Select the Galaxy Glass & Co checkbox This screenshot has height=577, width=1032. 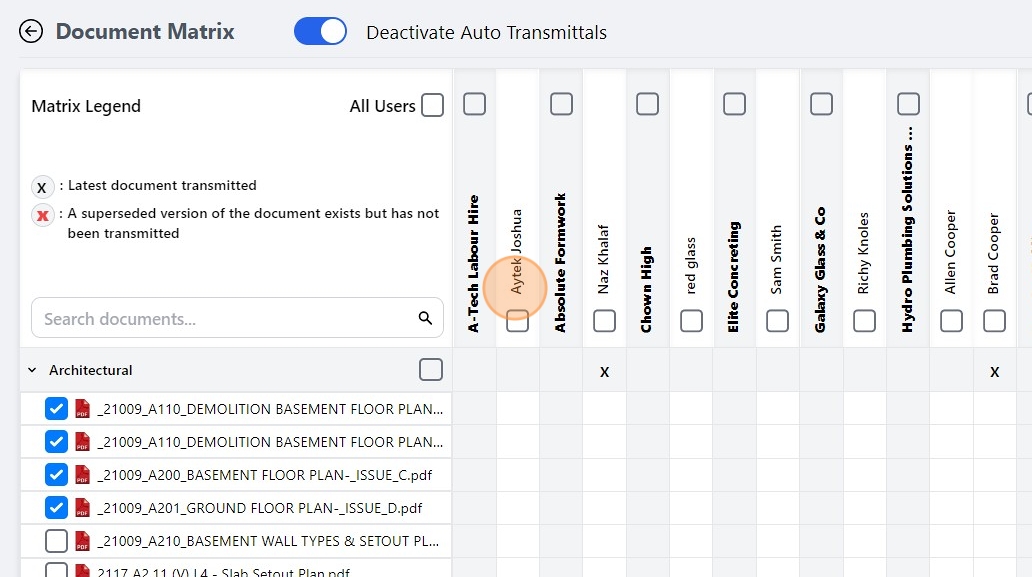tap(821, 104)
